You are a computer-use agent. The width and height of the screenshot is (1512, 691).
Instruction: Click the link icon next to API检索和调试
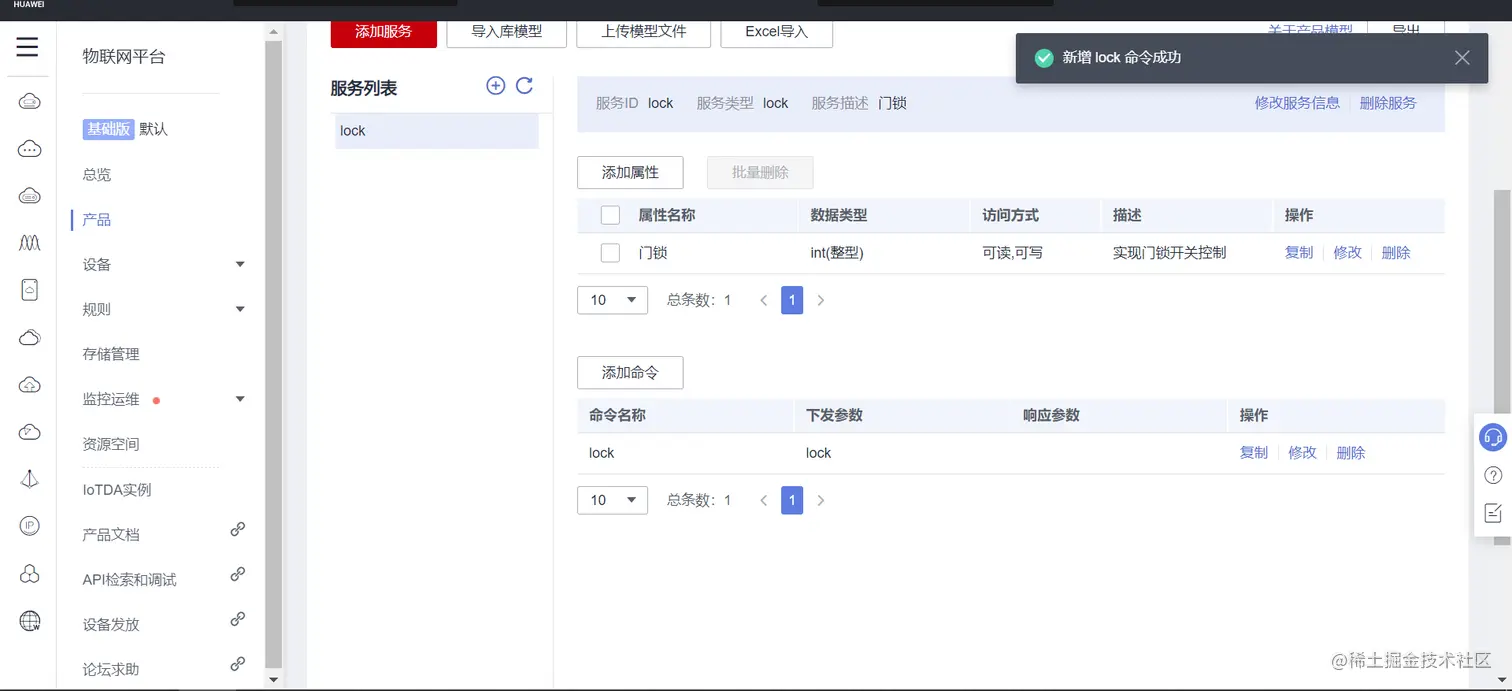pyautogui.click(x=238, y=575)
